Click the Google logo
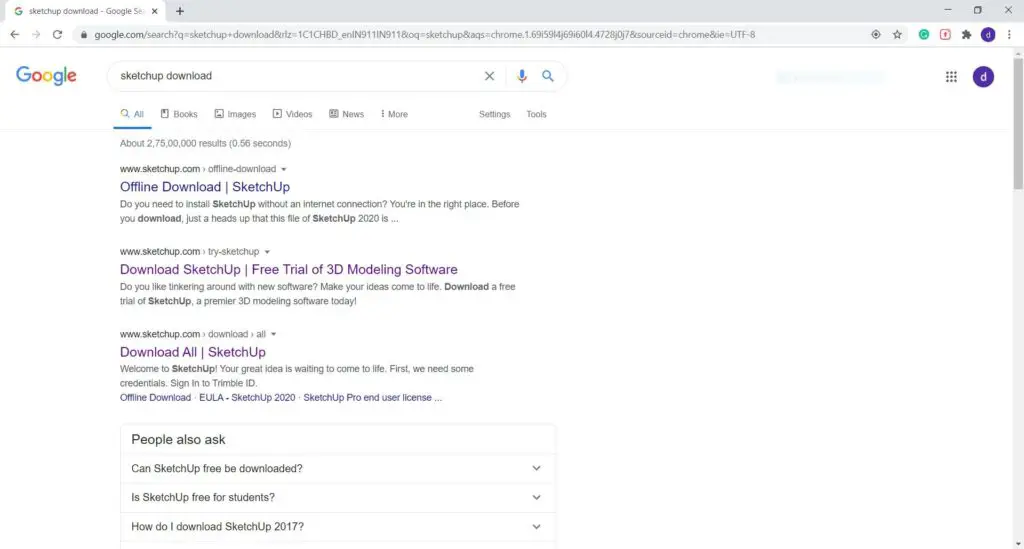Image resolution: width=1024 pixels, height=549 pixels. (46, 76)
